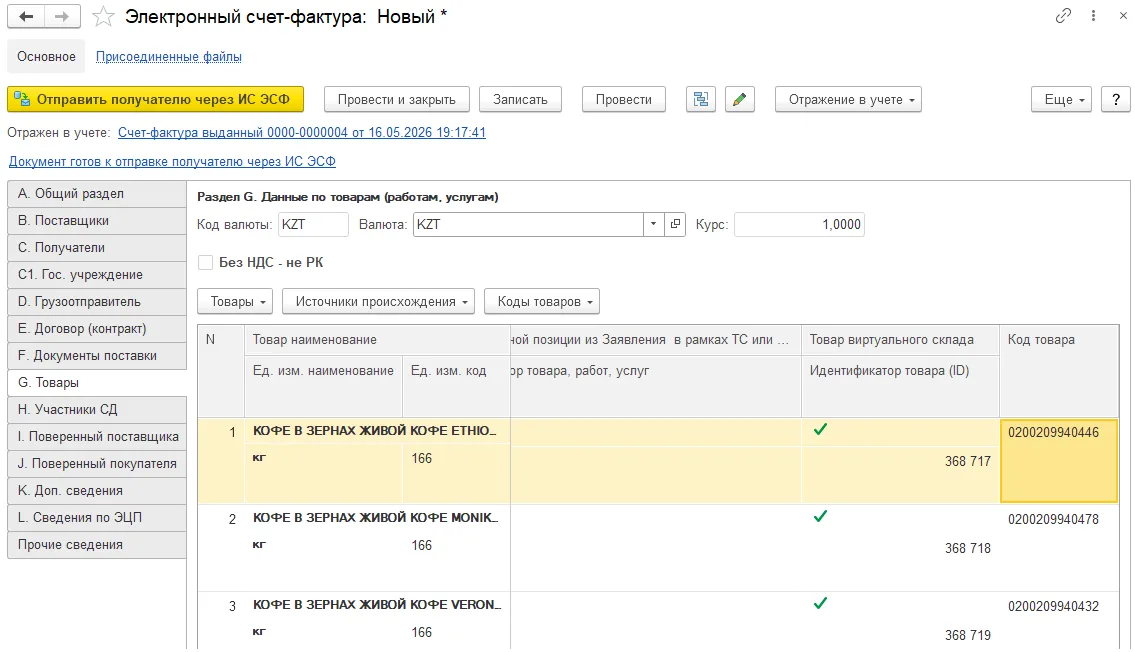Open the 'Присоединенные файлы' link
Image resolution: width=1135 pixels, height=652 pixels.
click(169, 56)
